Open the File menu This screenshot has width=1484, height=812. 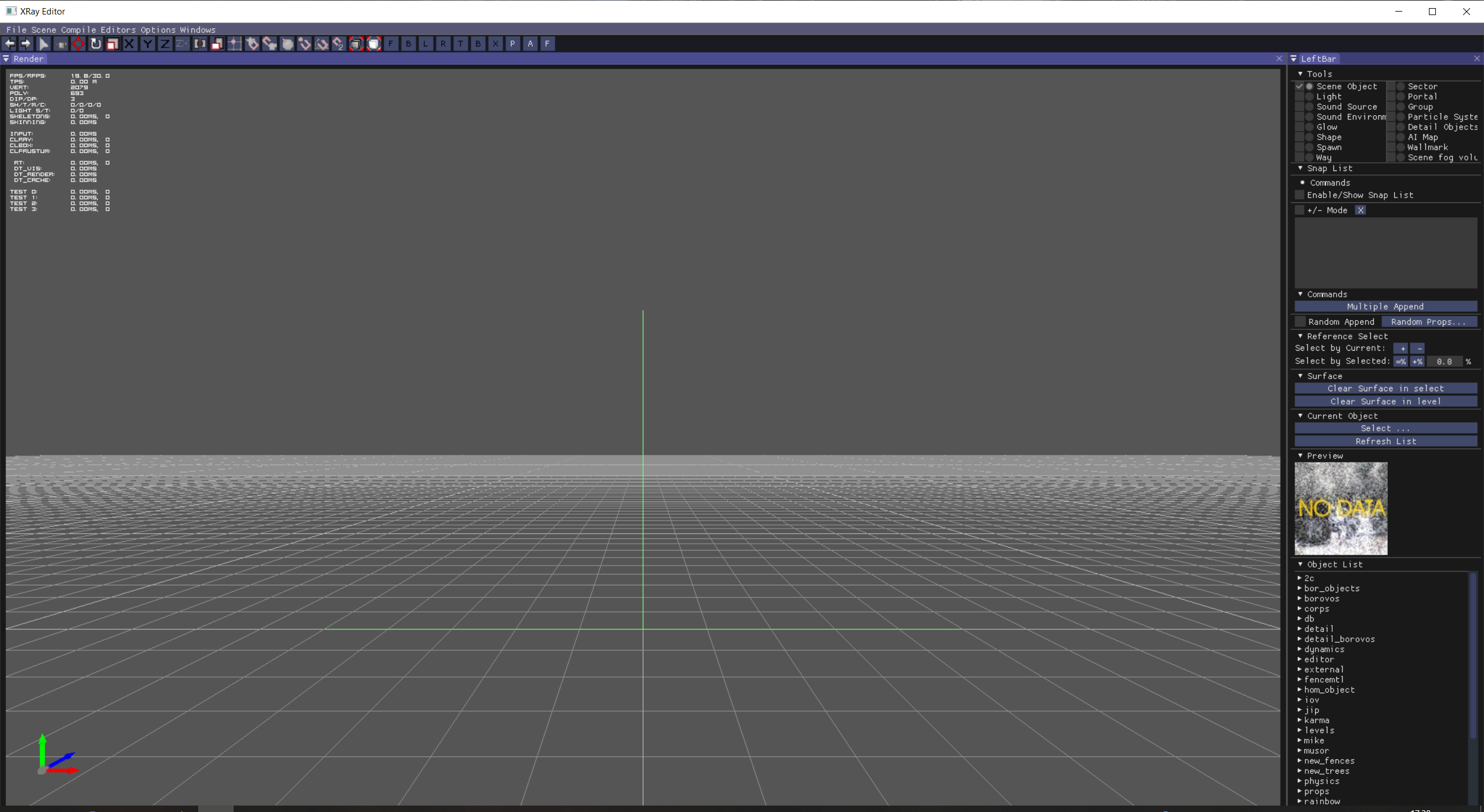(16, 30)
